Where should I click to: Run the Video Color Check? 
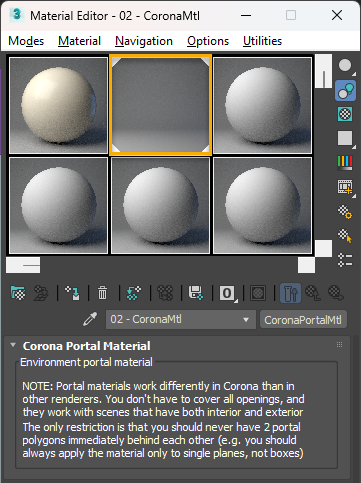click(345, 163)
